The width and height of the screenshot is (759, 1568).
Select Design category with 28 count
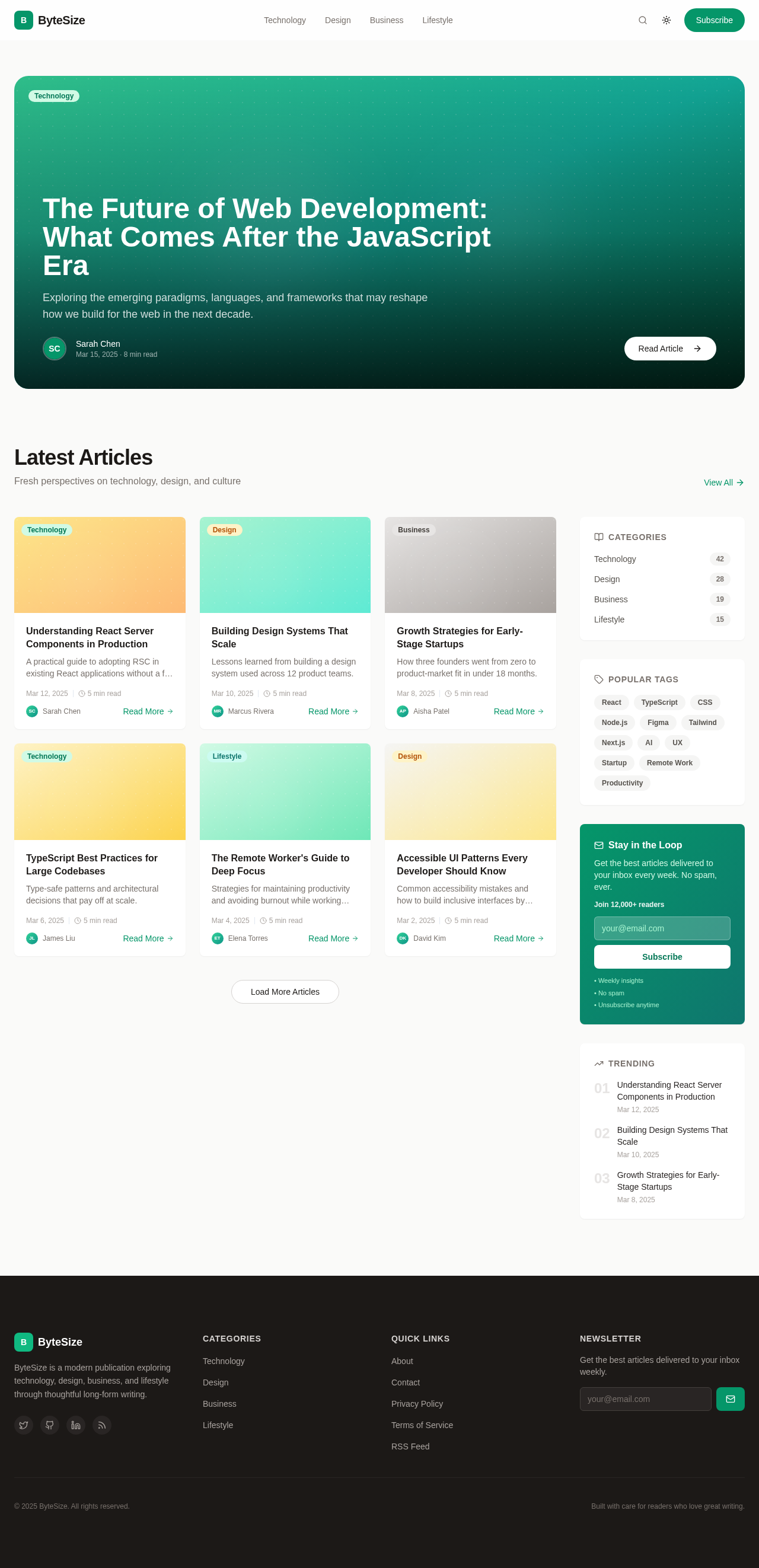pos(662,580)
